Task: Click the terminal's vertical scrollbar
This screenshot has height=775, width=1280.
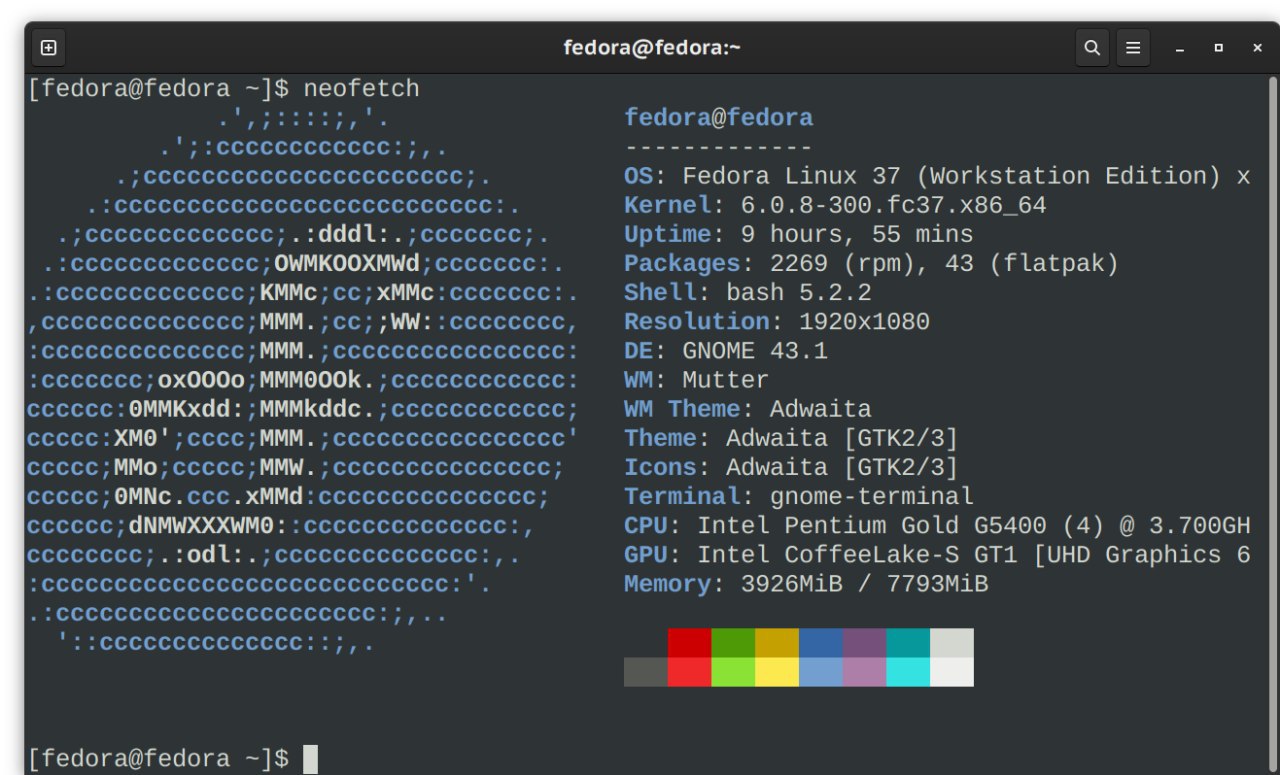Action: pos(1273,424)
